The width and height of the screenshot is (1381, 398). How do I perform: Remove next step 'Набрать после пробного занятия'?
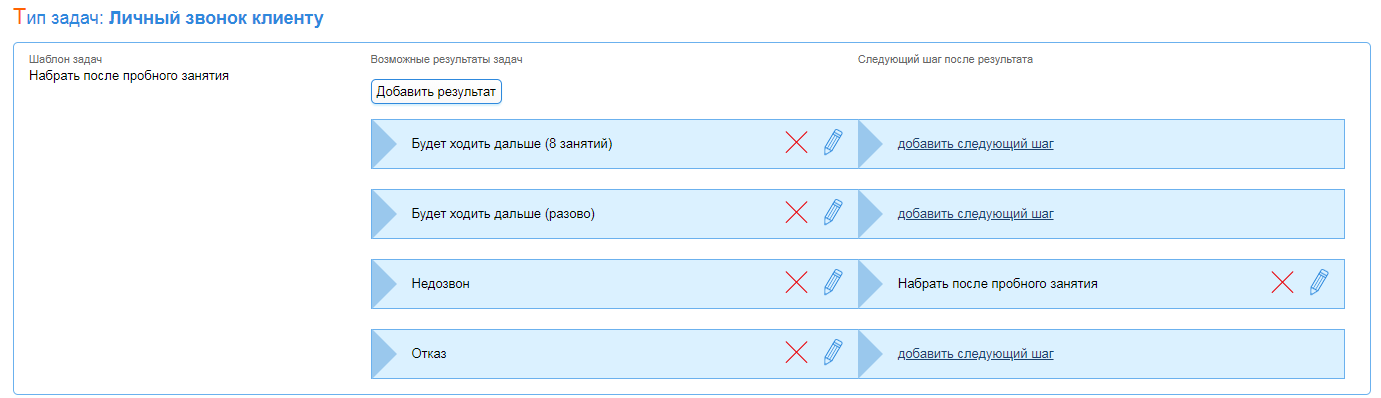coord(1282,283)
